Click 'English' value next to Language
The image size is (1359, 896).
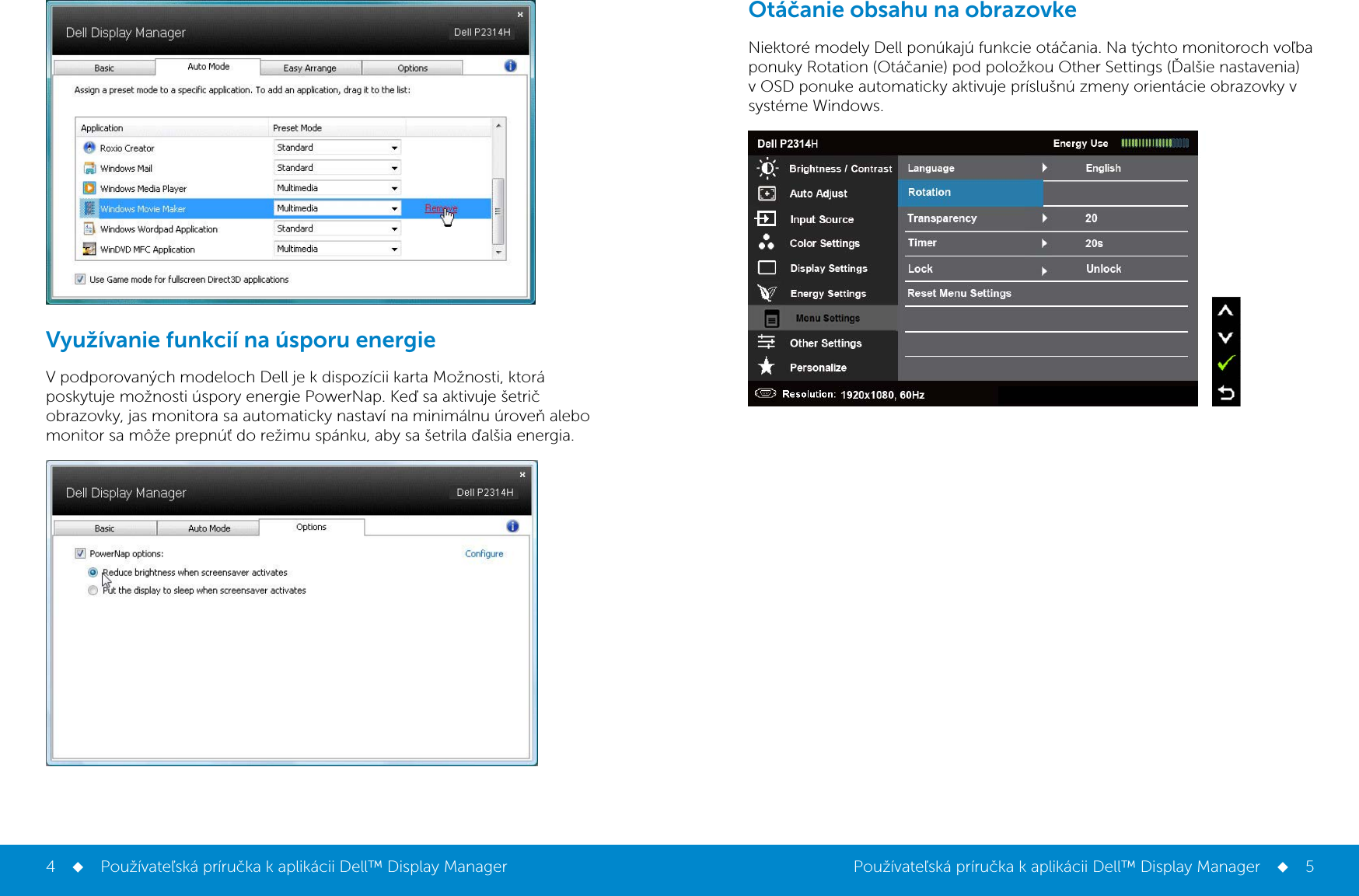click(x=1103, y=168)
